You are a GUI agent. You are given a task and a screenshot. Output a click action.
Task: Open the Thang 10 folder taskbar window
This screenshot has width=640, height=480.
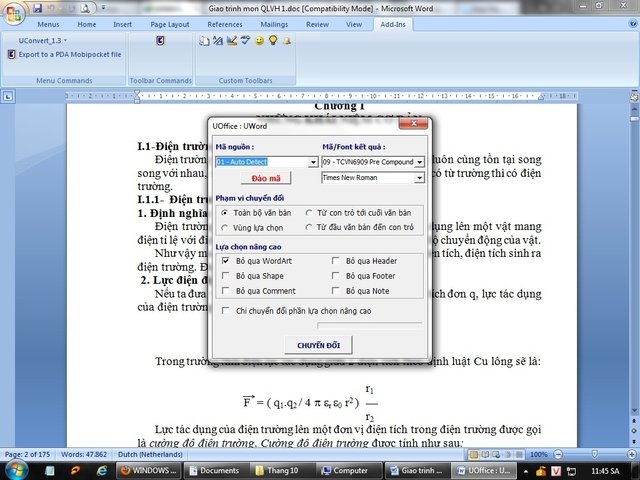click(282, 471)
